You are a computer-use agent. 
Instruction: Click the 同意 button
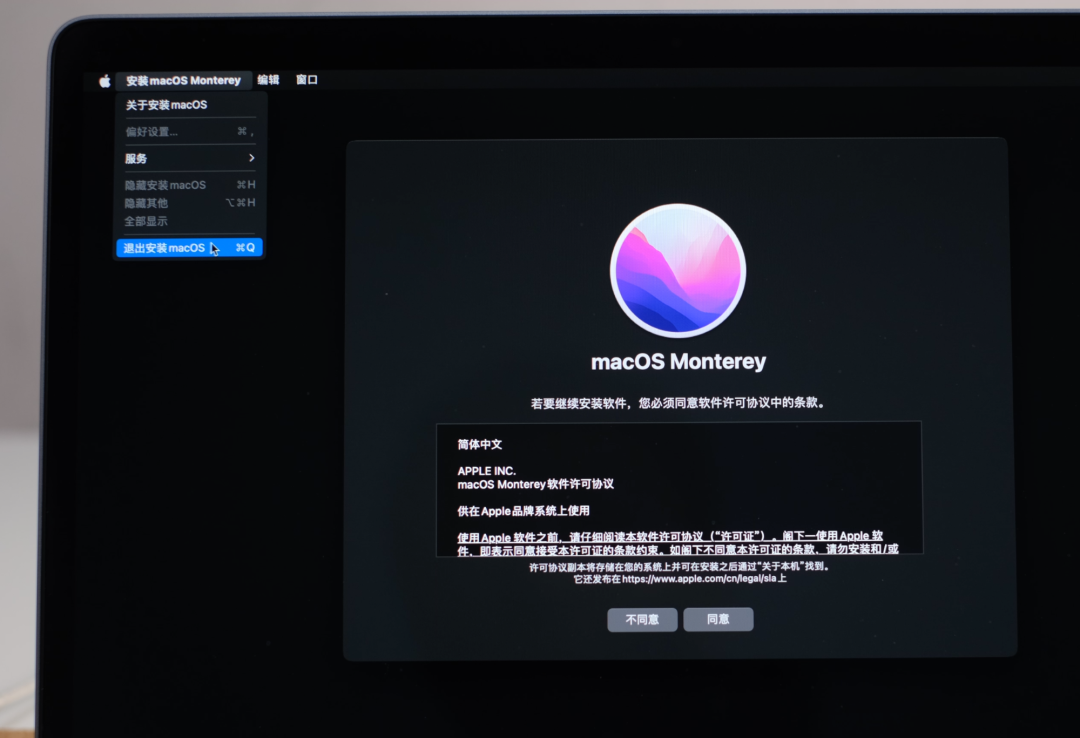click(x=718, y=619)
